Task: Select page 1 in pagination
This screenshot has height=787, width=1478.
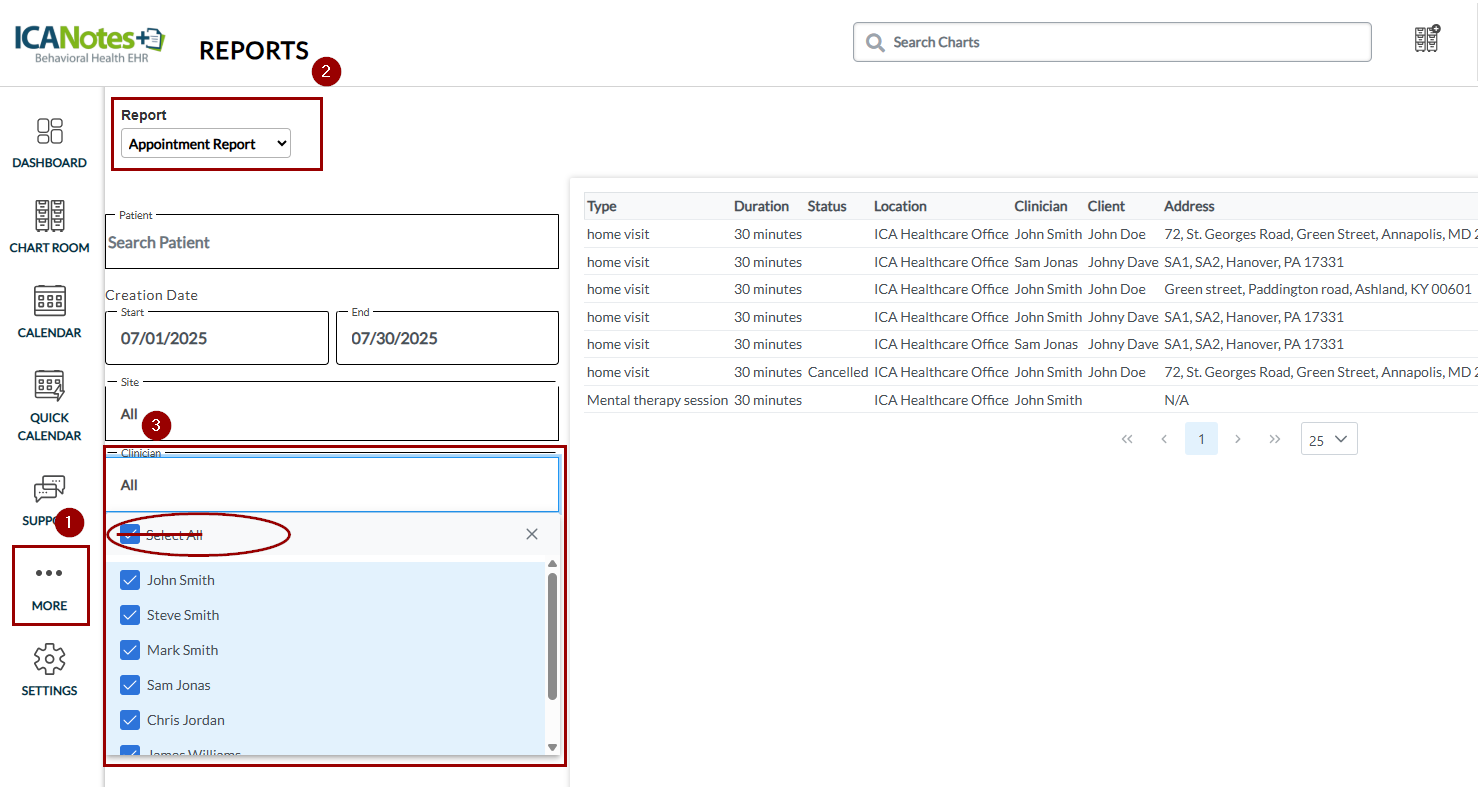Action: pos(1201,439)
